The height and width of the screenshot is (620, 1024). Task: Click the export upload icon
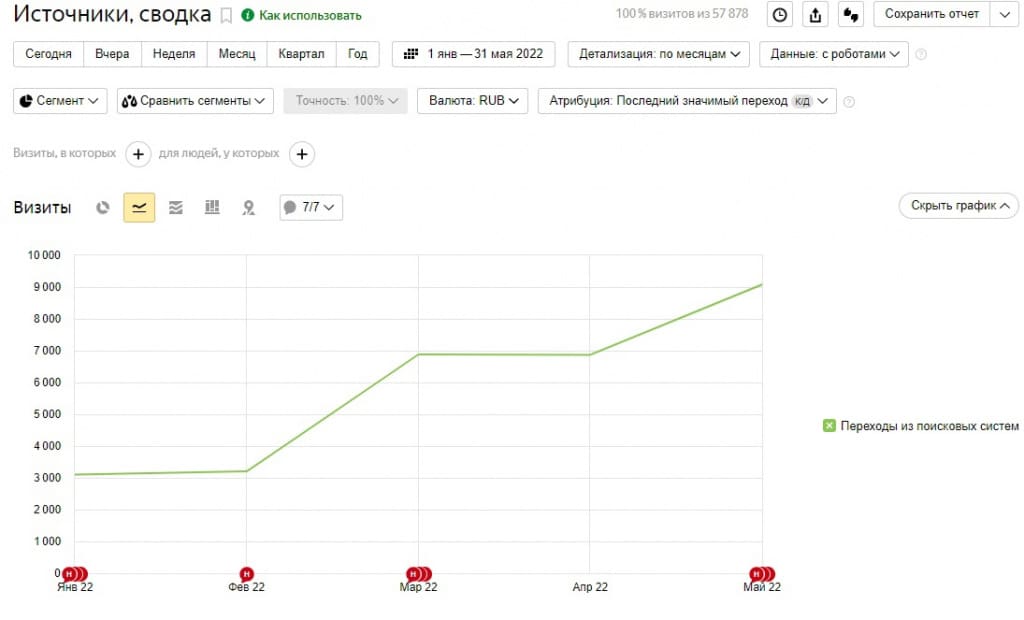click(x=815, y=14)
